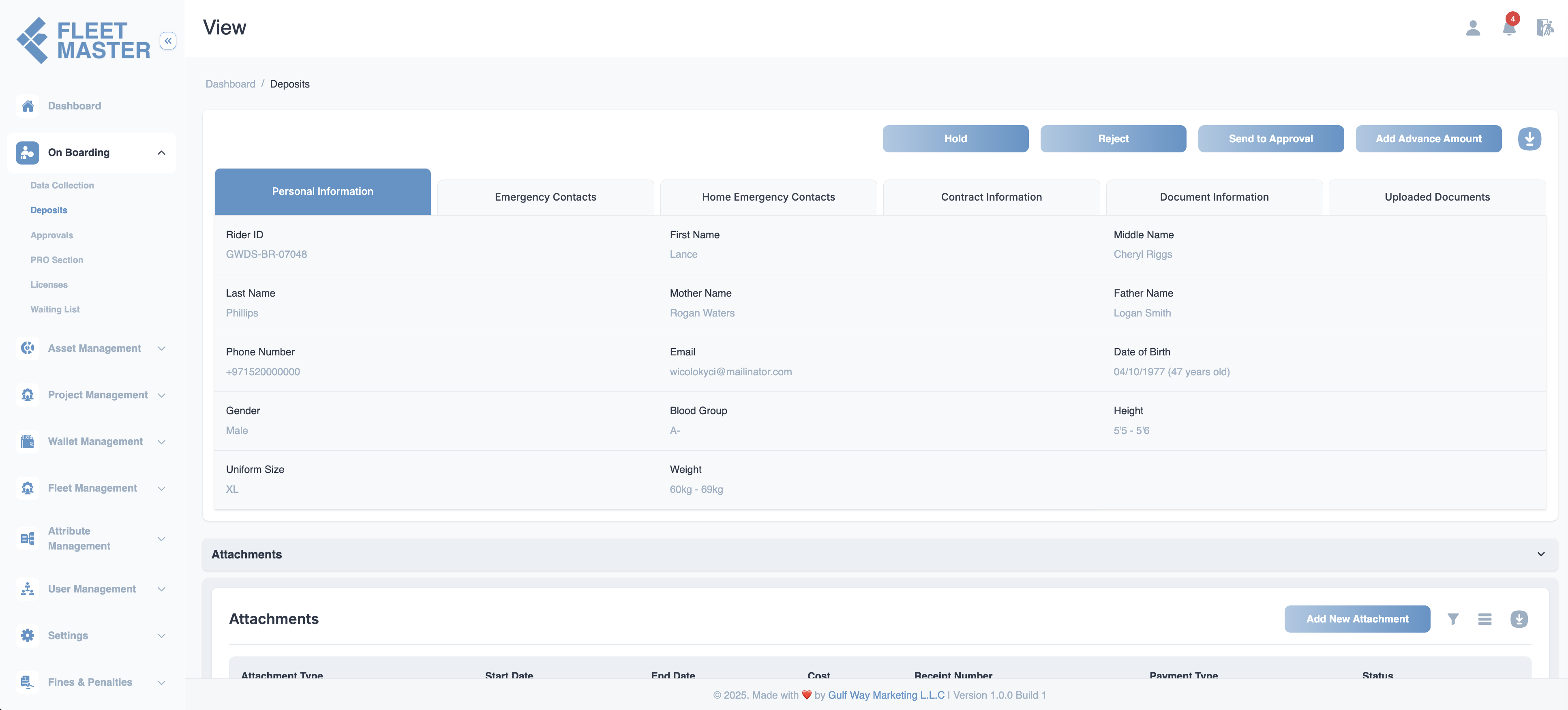Click Send to Approval button
This screenshot has width=1568, height=710.
pyautogui.click(x=1270, y=139)
